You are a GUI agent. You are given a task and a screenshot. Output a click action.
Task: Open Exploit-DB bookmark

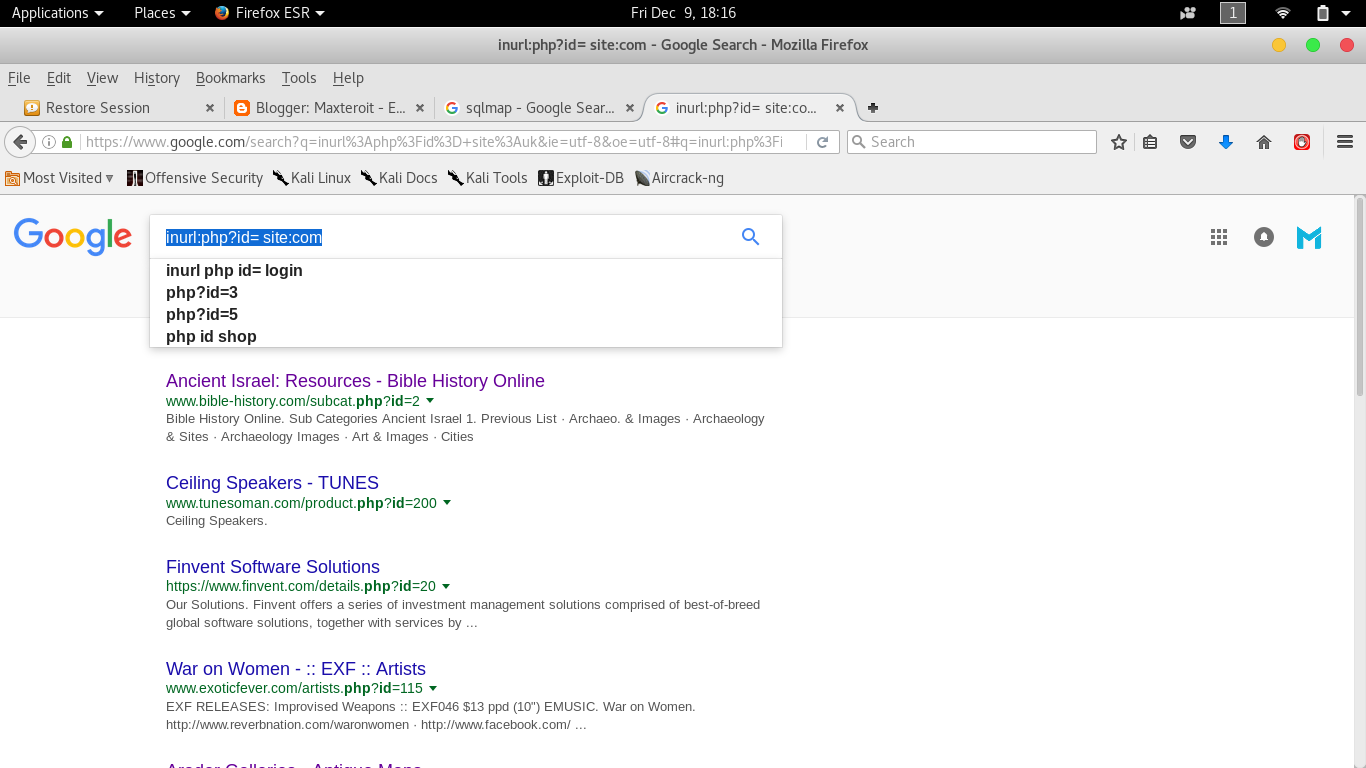pyautogui.click(x=581, y=178)
